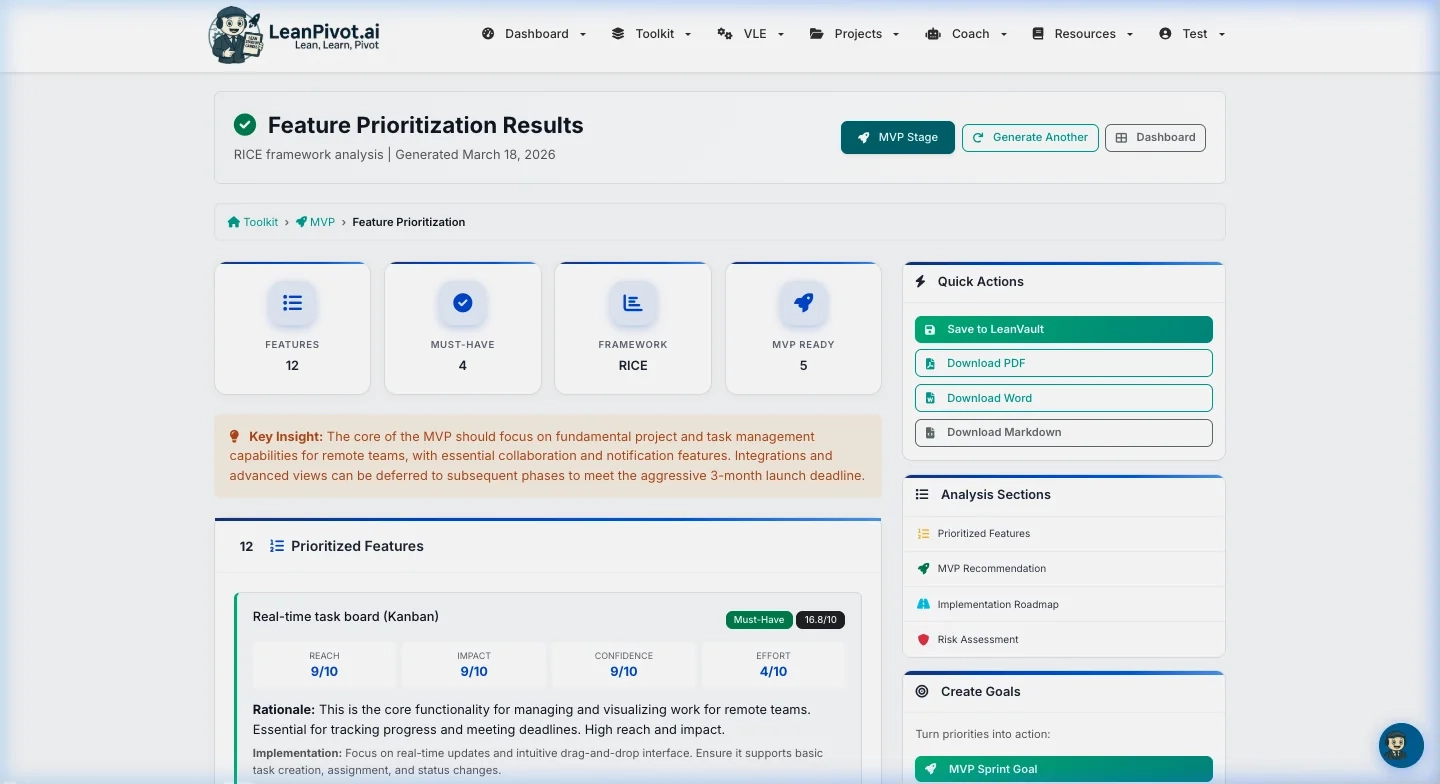Open the Resources dropdown menu
This screenshot has width=1440, height=784.
[1082, 33]
